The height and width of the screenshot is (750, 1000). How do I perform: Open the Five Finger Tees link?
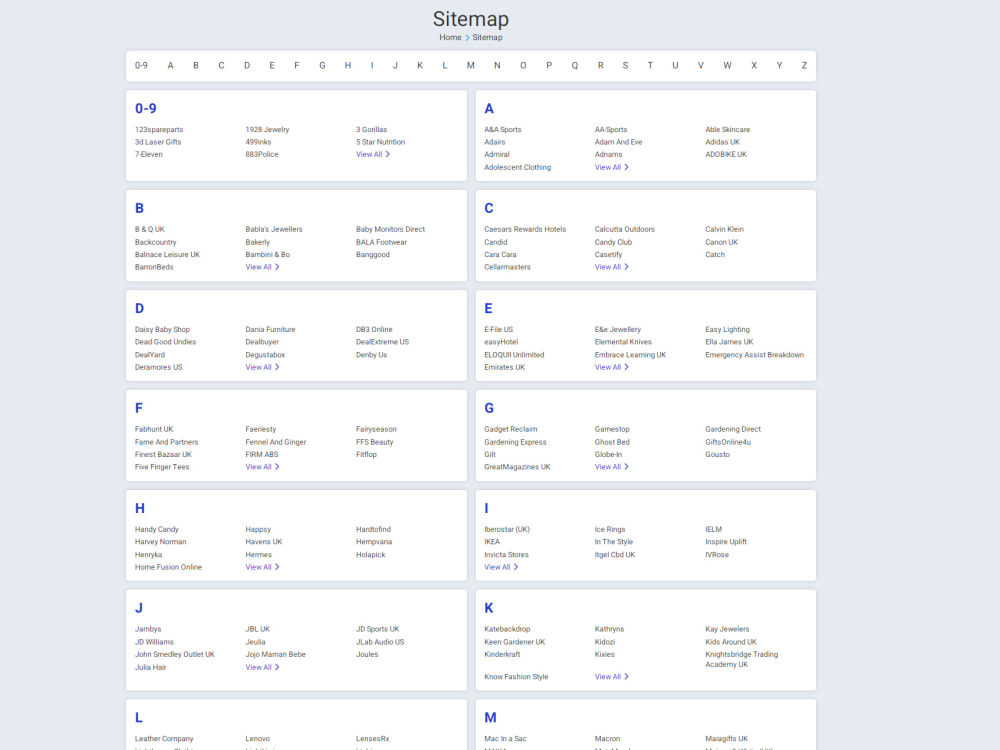(162, 467)
